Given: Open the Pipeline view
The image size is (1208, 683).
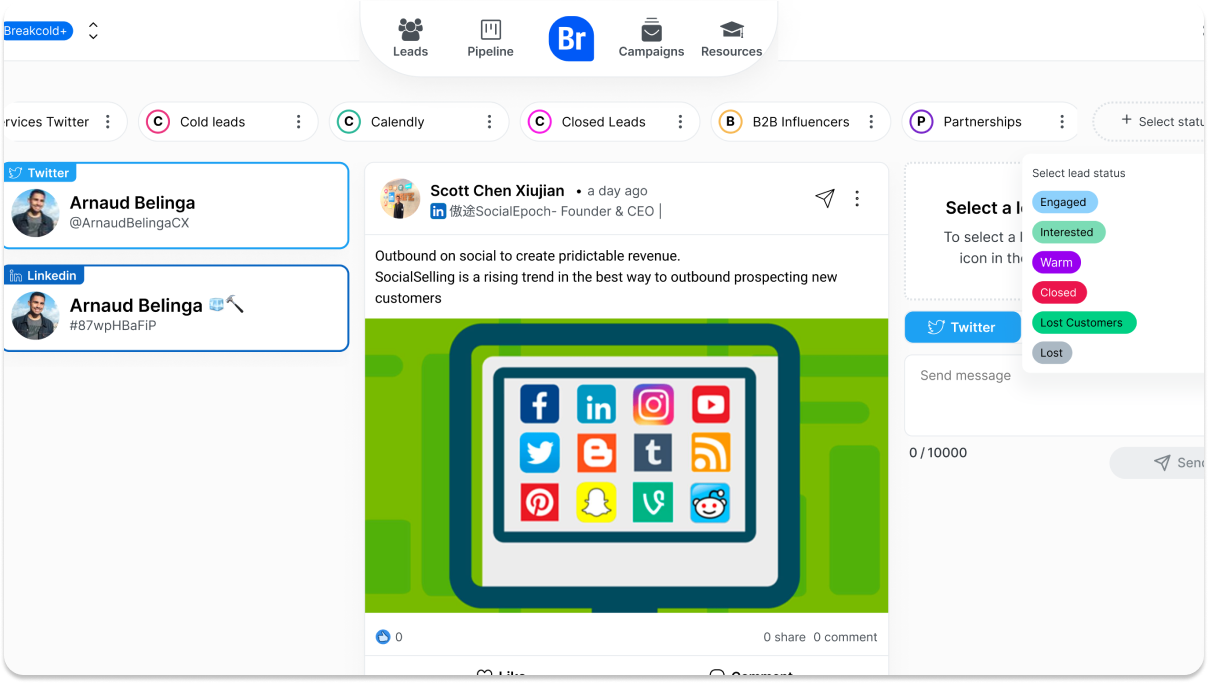Looking at the screenshot, I should tap(490, 38).
